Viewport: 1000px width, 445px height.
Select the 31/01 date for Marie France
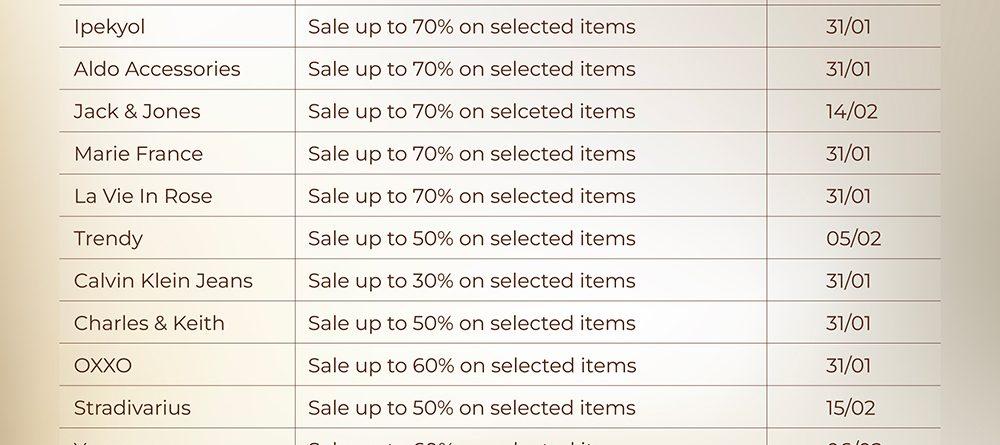coord(848,154)
